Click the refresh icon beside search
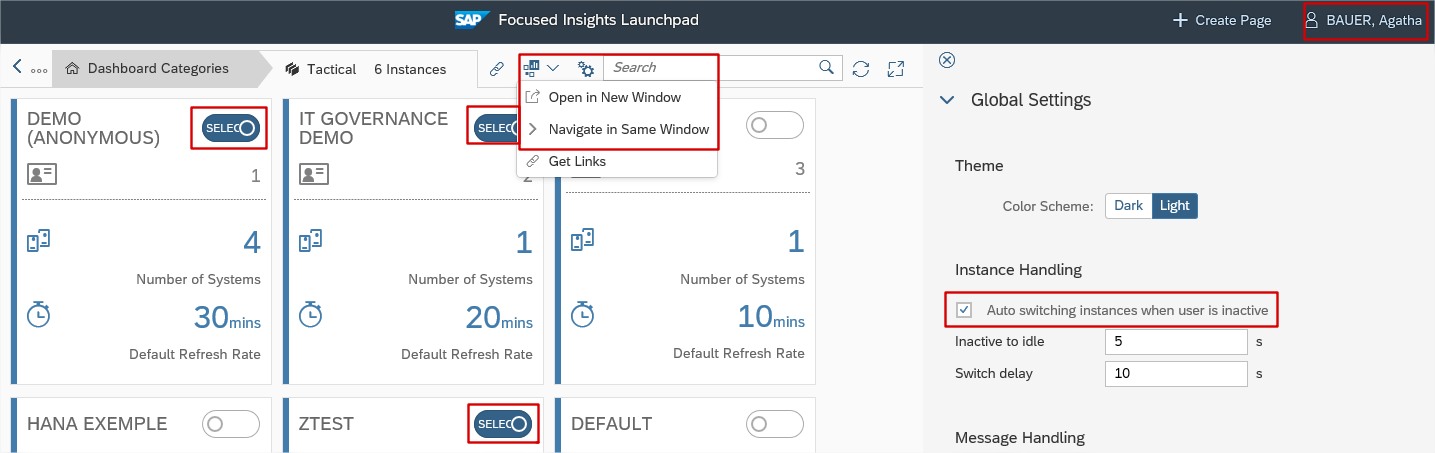 pos(861,68)
